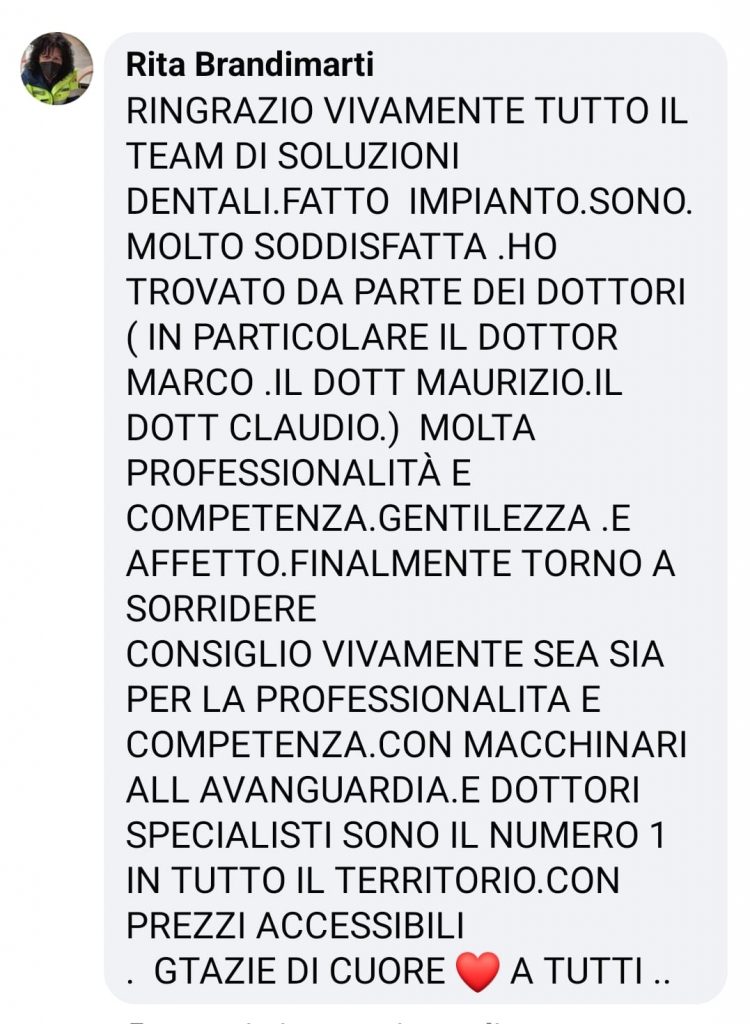Click the word SORRIDERE on its own line

(x=221, y=609)
